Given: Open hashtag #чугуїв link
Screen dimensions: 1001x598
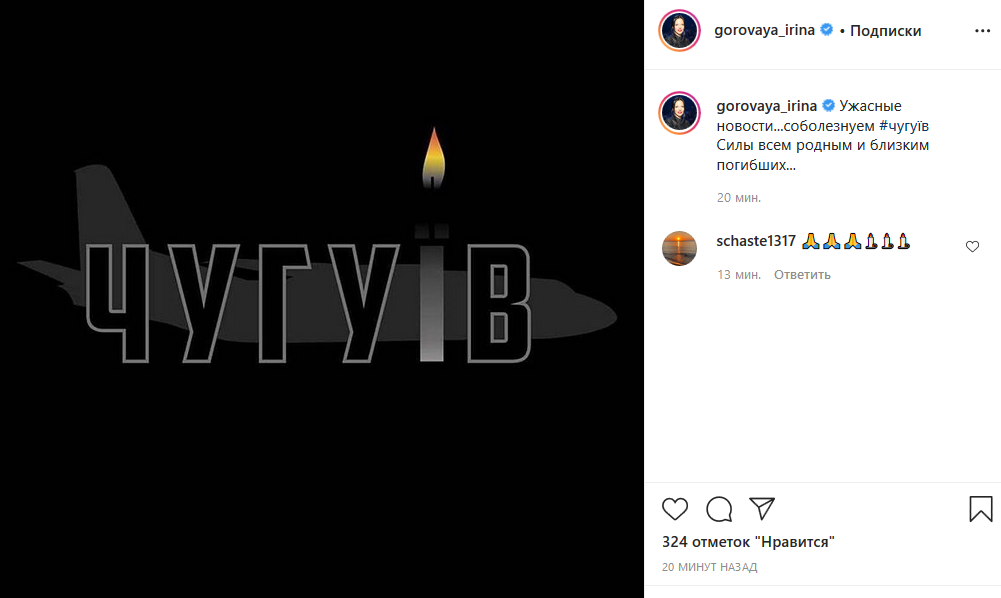Looking at the screenshot, I should pyautogui.click(x=903, y=125).
